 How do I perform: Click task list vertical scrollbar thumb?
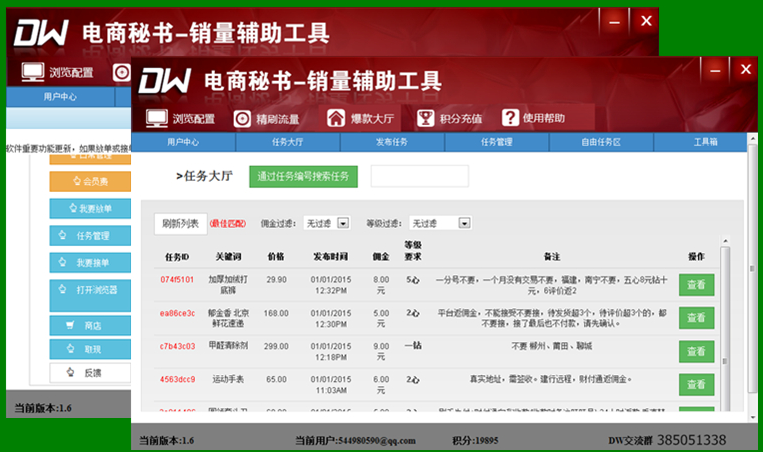[725, 328]
